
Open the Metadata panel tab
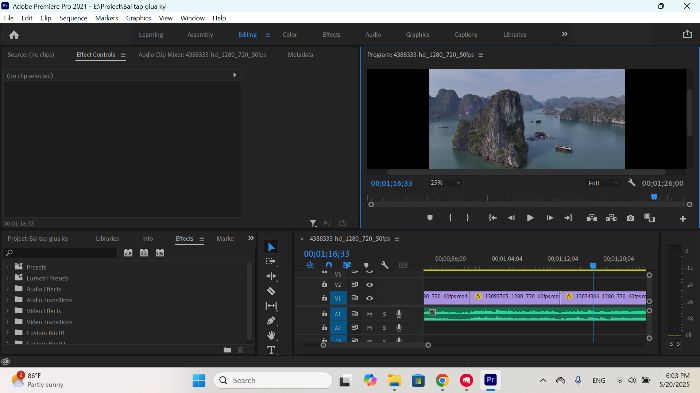point(300,54)
